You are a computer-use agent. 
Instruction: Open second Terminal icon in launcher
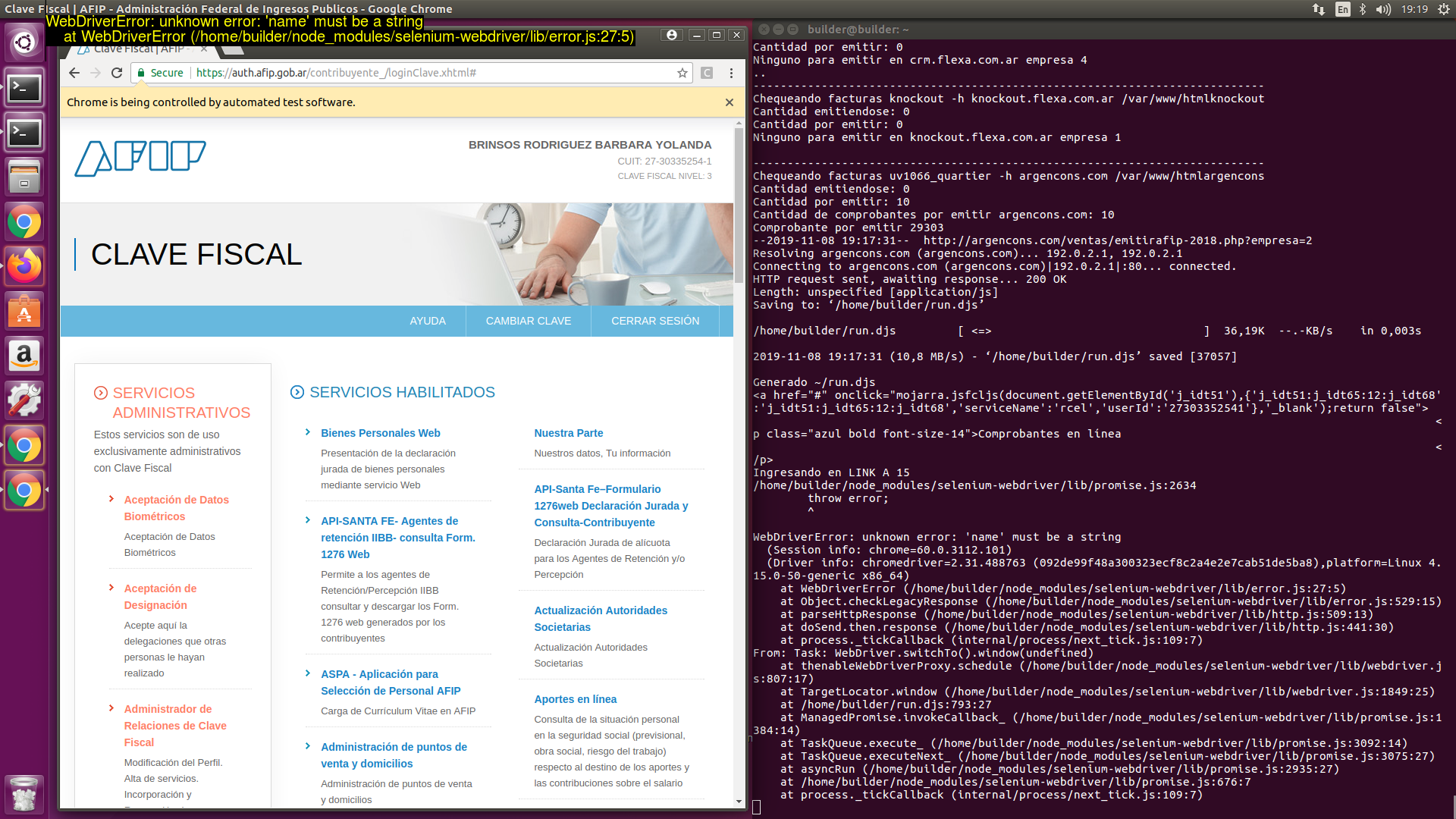tap(24, 133)
